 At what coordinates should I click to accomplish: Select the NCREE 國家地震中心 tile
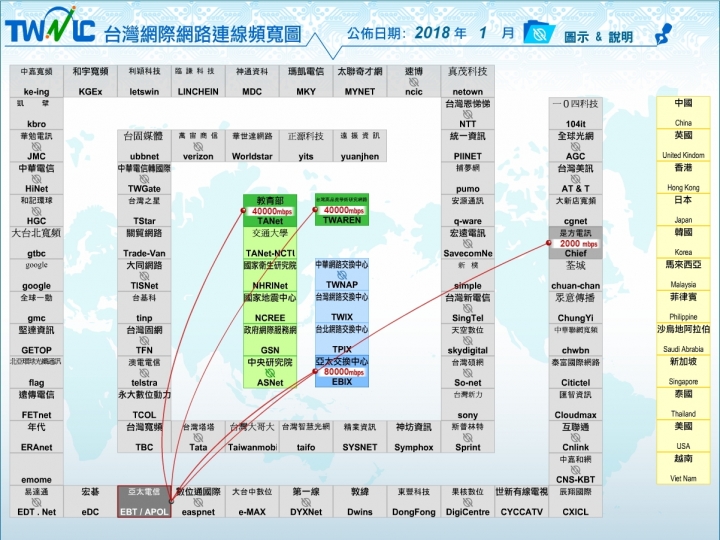pyautogui.click(x=270, y=308)
